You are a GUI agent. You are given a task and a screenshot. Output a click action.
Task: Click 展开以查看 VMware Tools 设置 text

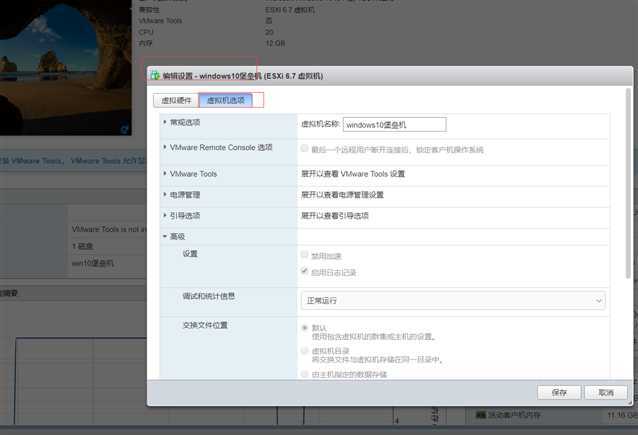(353, 174)
